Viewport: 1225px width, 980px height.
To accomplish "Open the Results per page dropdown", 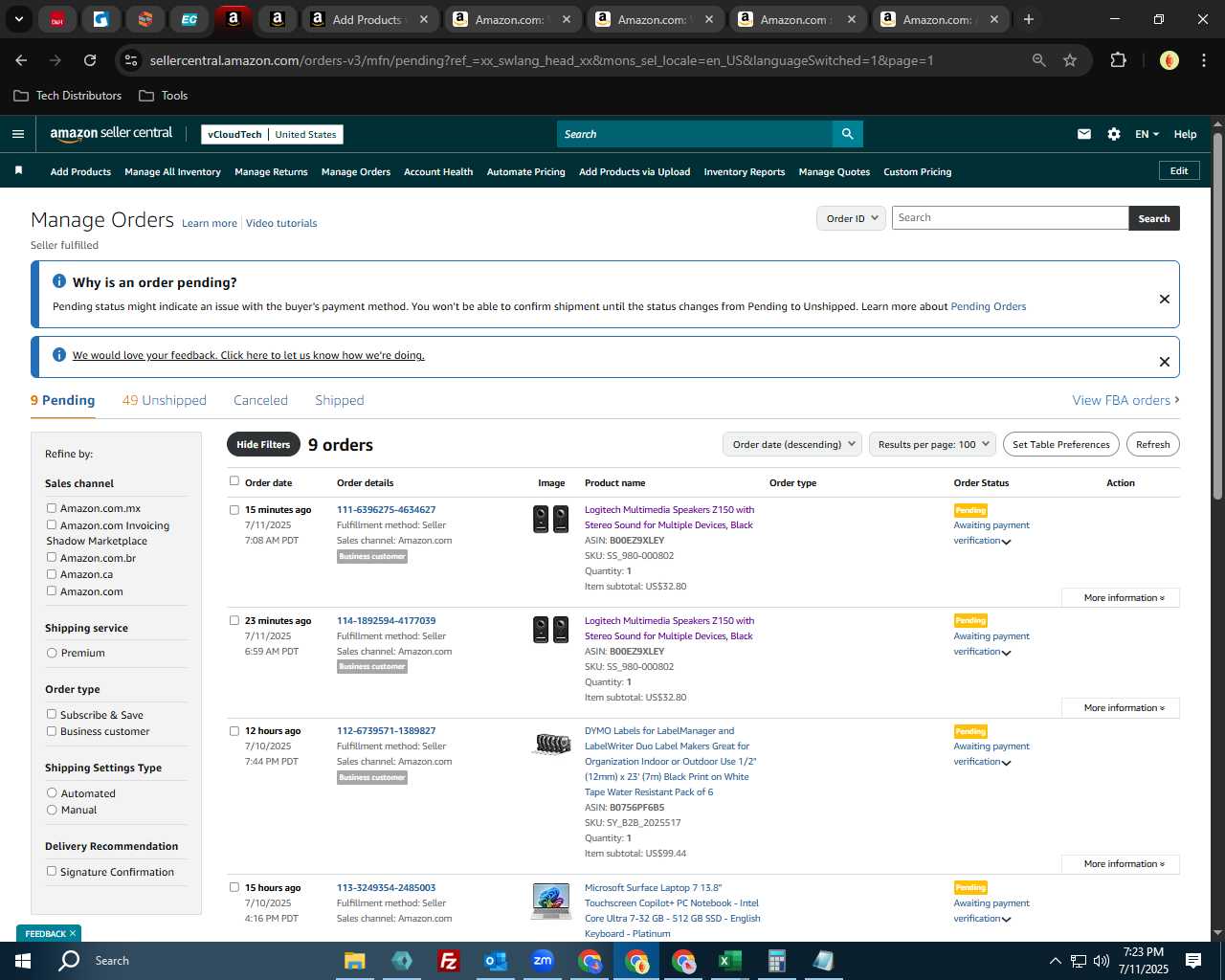I will click(932, 444).
